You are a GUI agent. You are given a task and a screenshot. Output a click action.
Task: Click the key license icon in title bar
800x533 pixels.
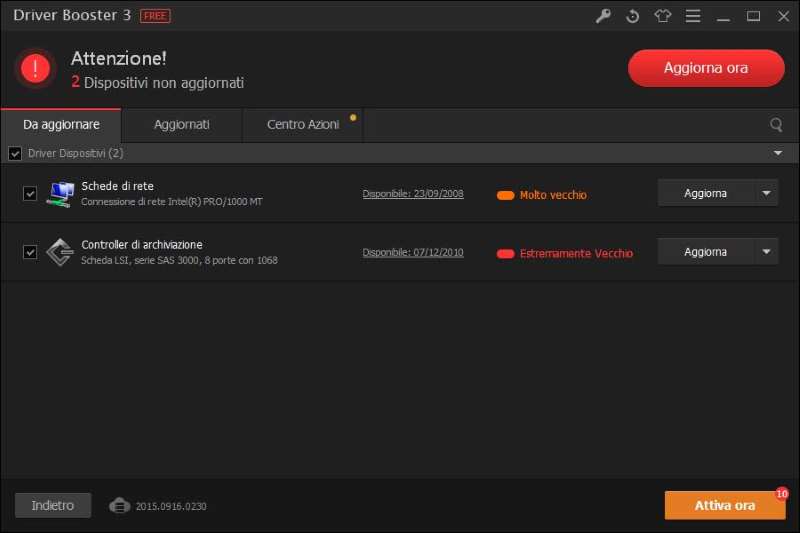tap(602, 16)
